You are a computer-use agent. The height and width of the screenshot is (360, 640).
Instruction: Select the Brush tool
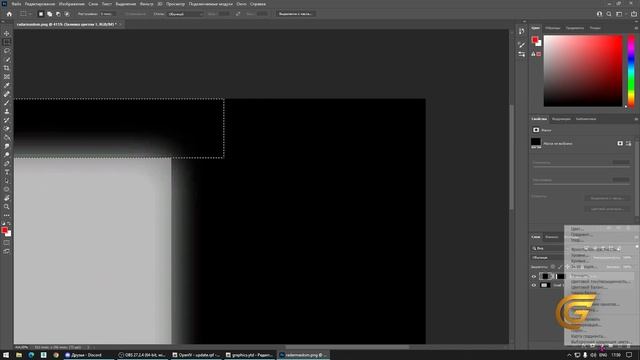coord(7,103)
